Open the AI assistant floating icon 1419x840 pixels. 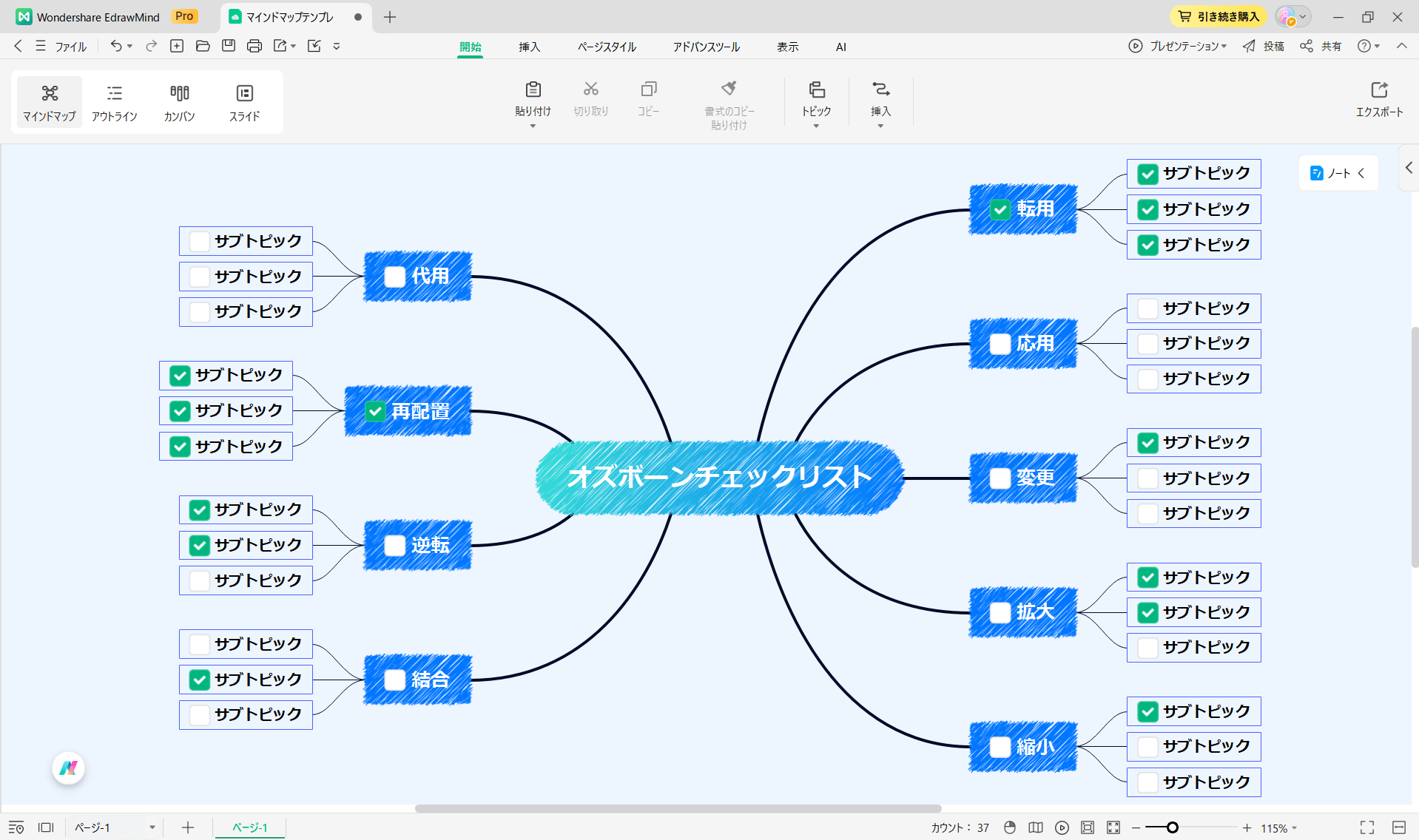click(x=69, y=768)
